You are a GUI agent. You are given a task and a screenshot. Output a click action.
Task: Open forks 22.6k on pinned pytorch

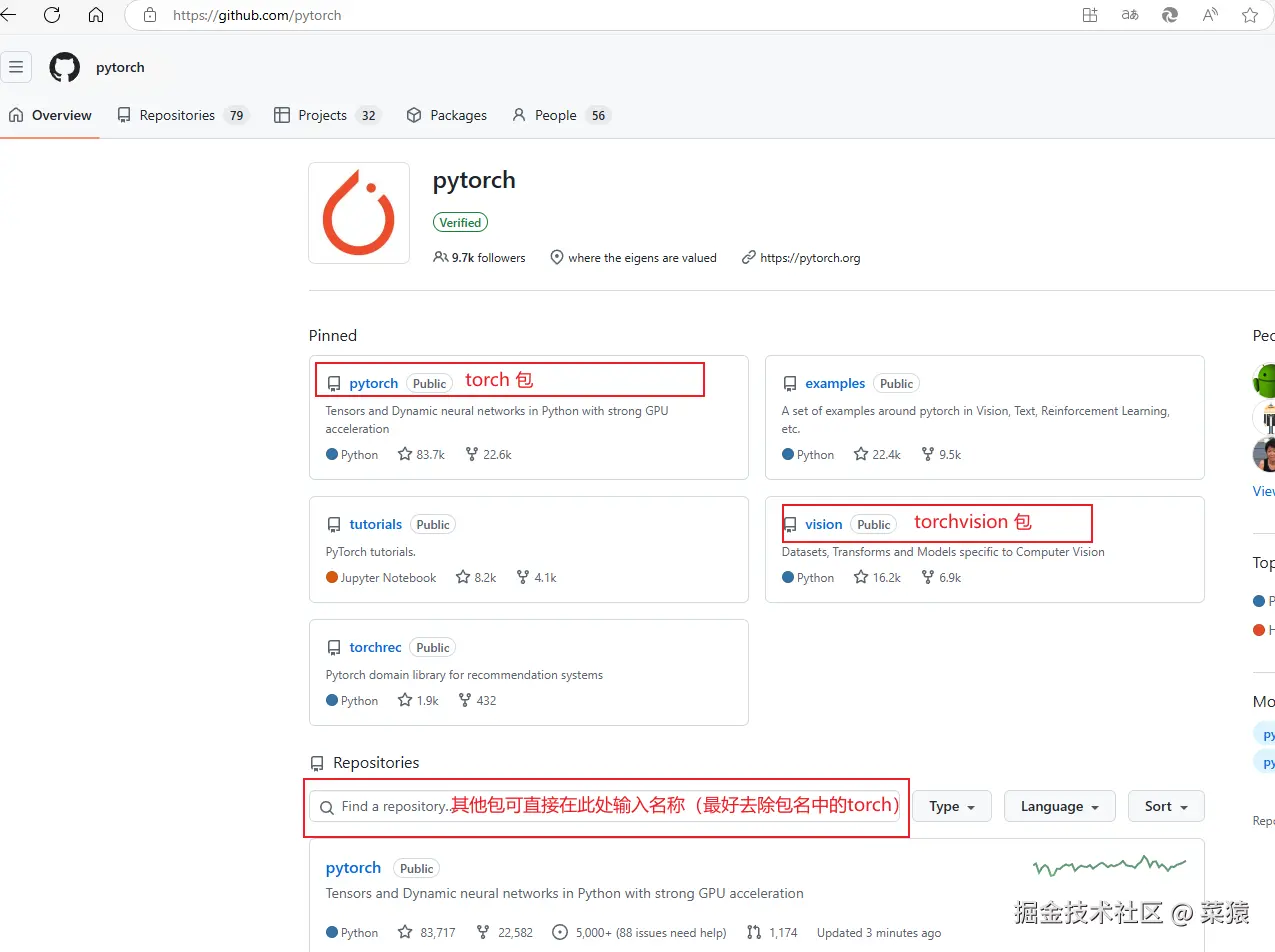pyautogui.click(x=488, y=454)
